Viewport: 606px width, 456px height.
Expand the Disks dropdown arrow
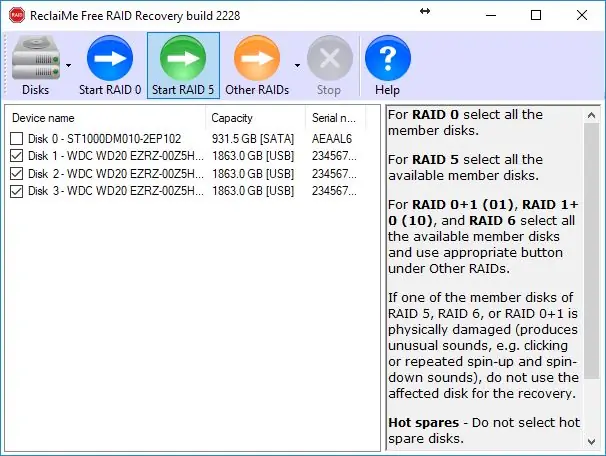[68, 65]
